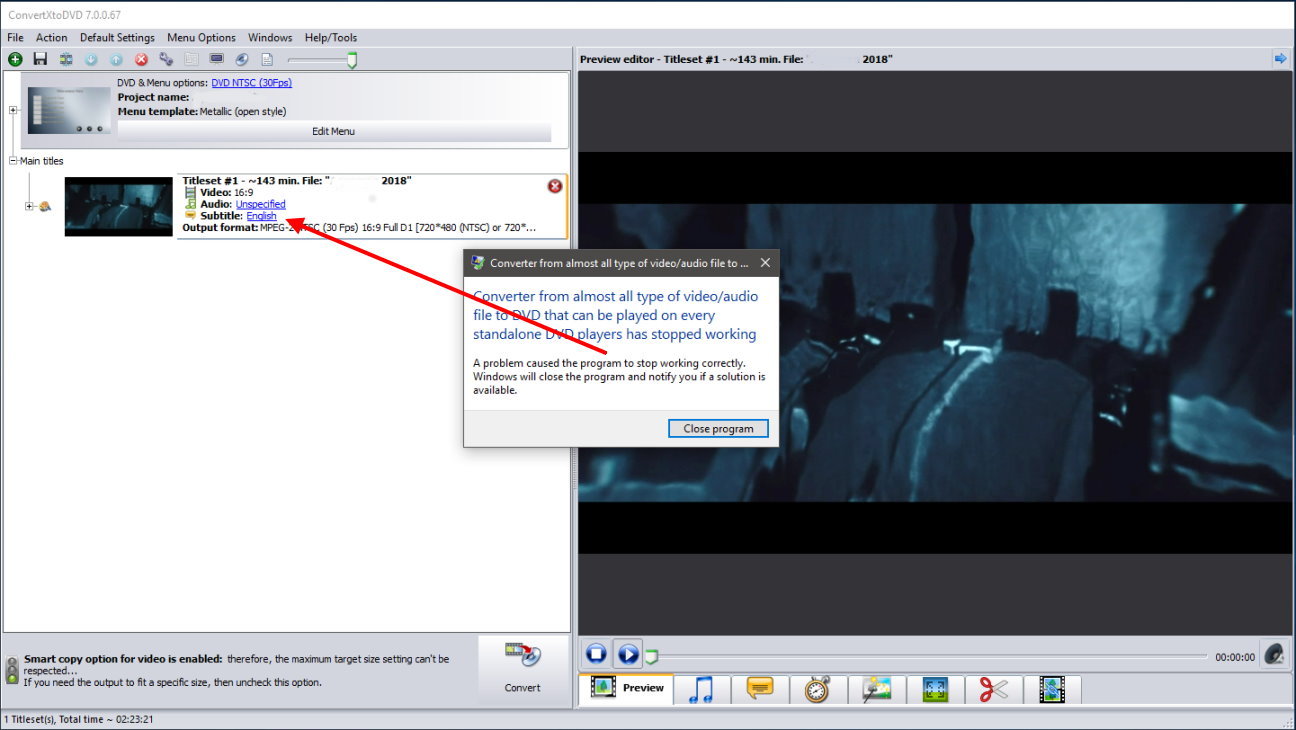Open the Menu Options menu

[x=201, y=38]
